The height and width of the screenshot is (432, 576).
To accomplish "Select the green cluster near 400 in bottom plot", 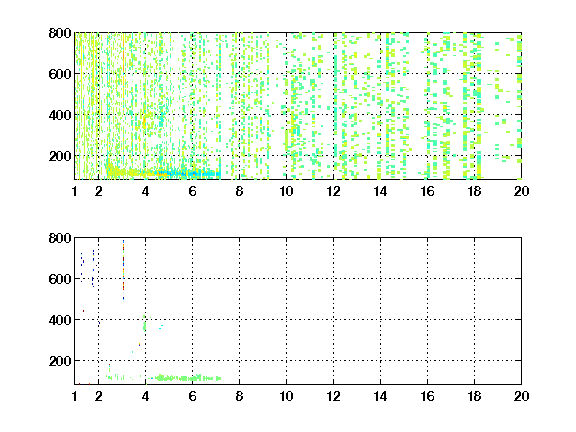I will 144,324.
